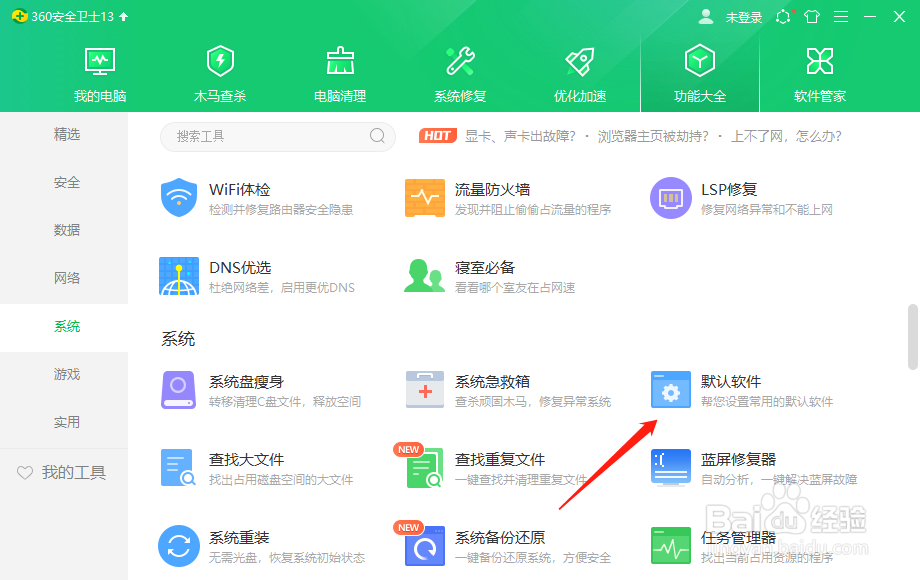920x580 pixels.
Task: Open the notification icon with red dot
Action: (783, 16)
